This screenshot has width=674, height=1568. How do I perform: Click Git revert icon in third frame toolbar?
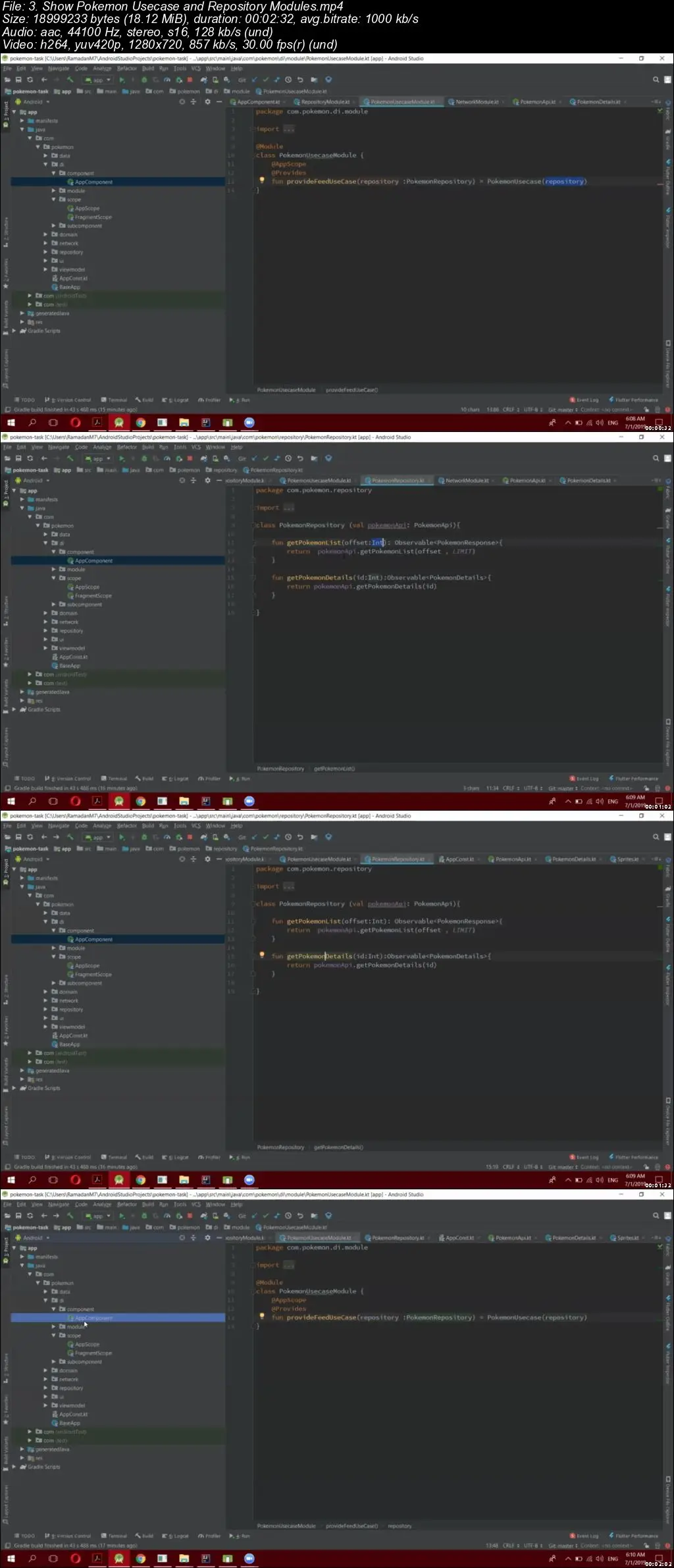(299, 837)
